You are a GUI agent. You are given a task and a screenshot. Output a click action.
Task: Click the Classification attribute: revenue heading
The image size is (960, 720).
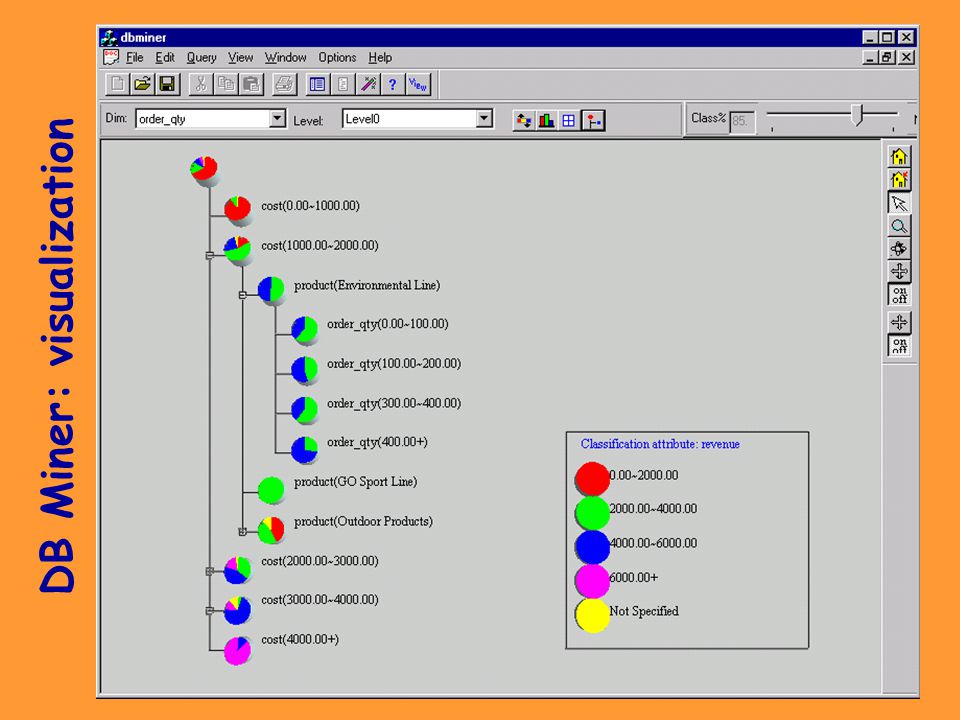(x=660, y=444)
